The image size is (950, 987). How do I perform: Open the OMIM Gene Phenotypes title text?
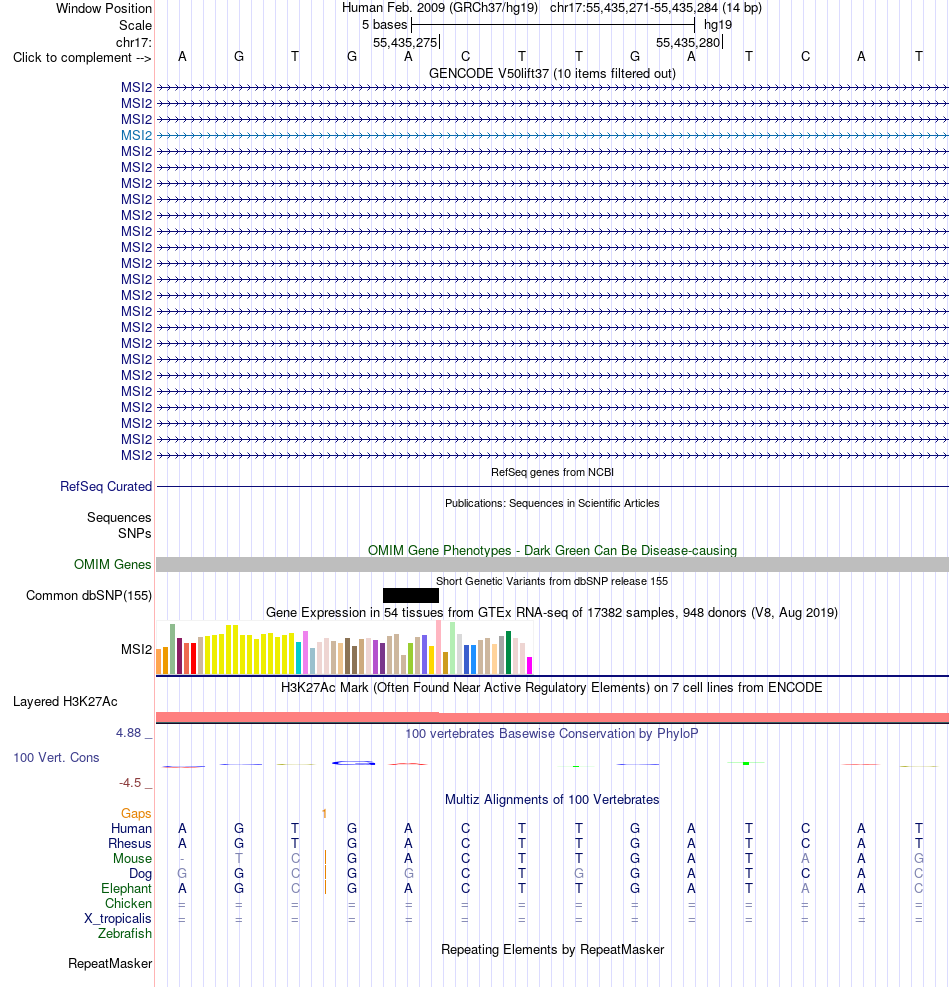point(552,551)
